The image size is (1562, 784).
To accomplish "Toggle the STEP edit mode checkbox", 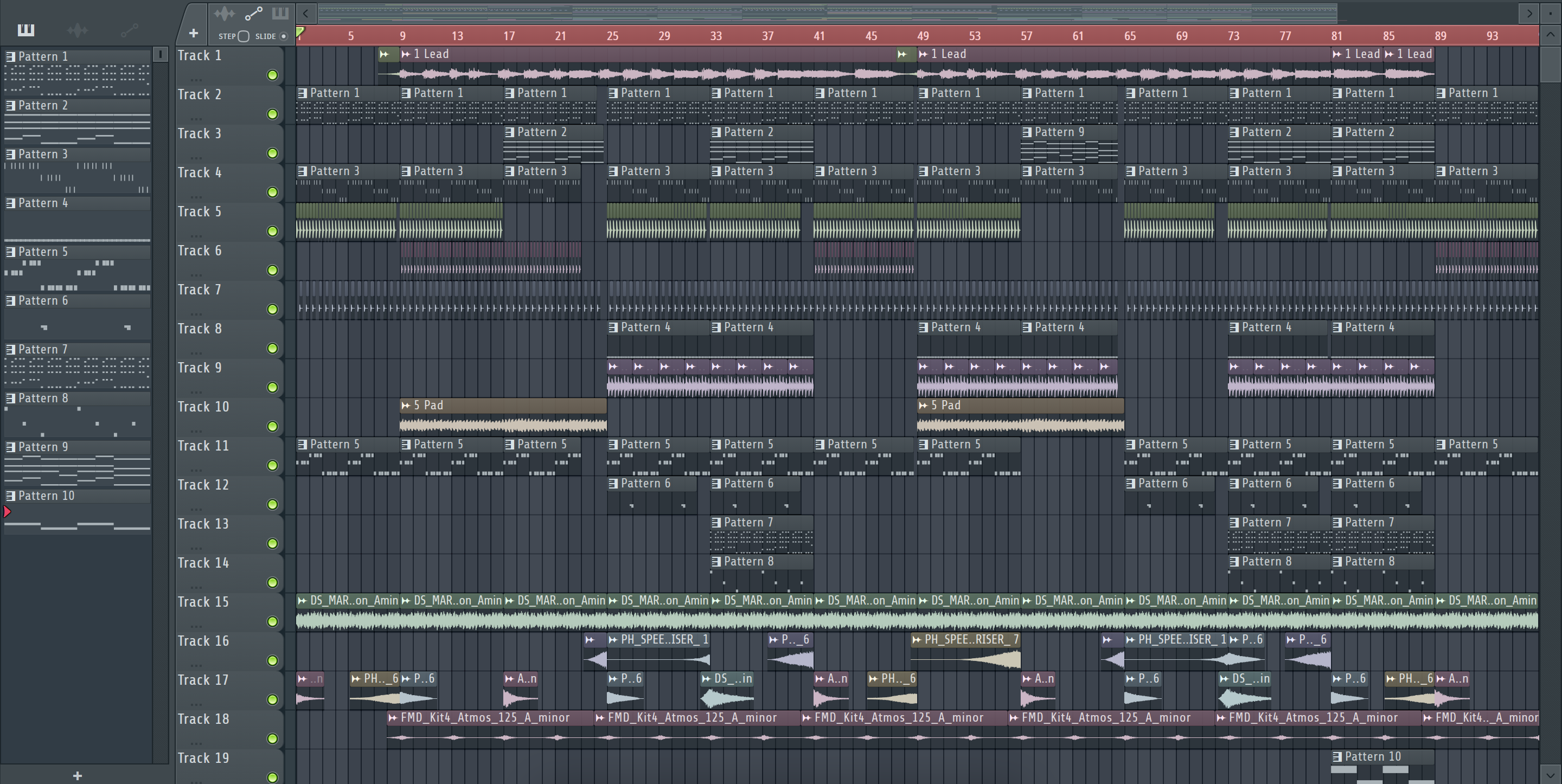I will pyautogui.click(x=243, y=36).
